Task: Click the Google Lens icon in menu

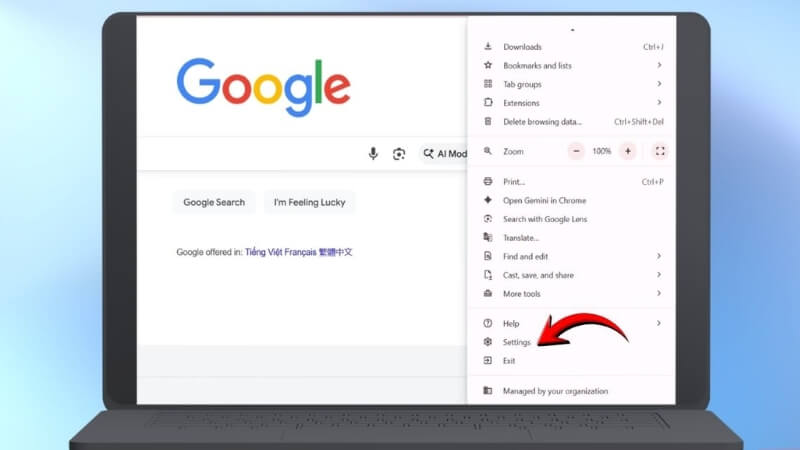Action: coord(488,219)
